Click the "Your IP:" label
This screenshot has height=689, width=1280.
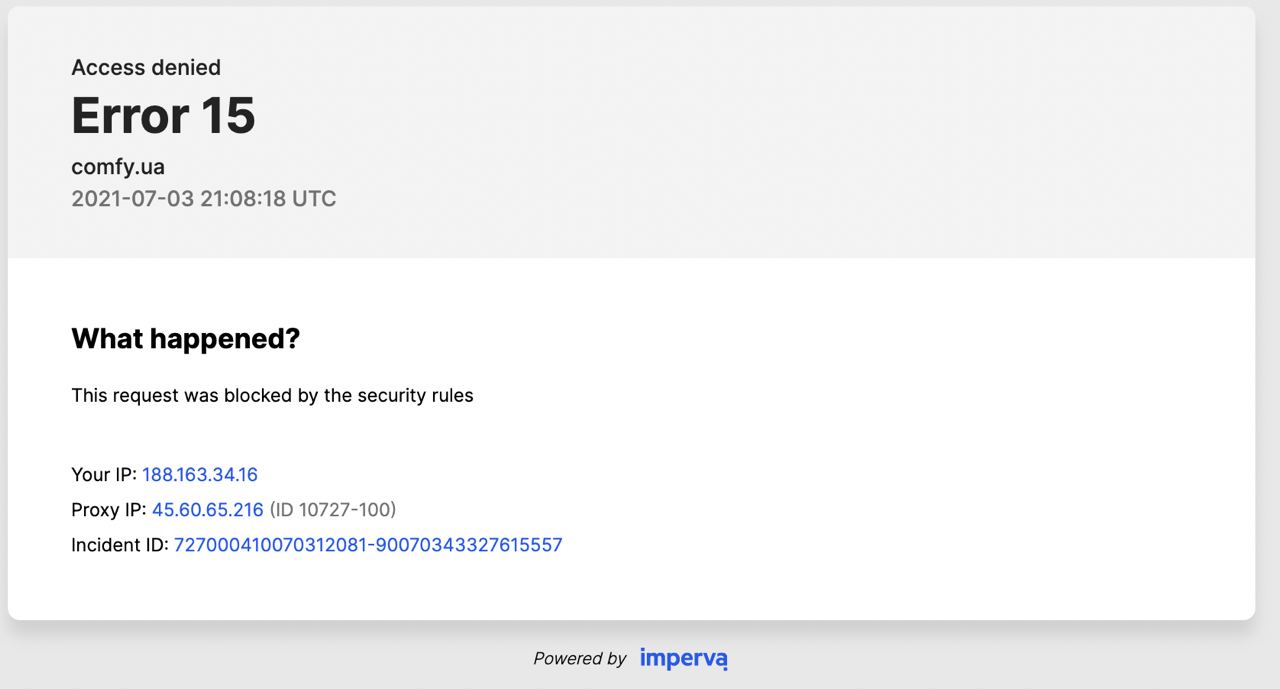pos(104,474)
